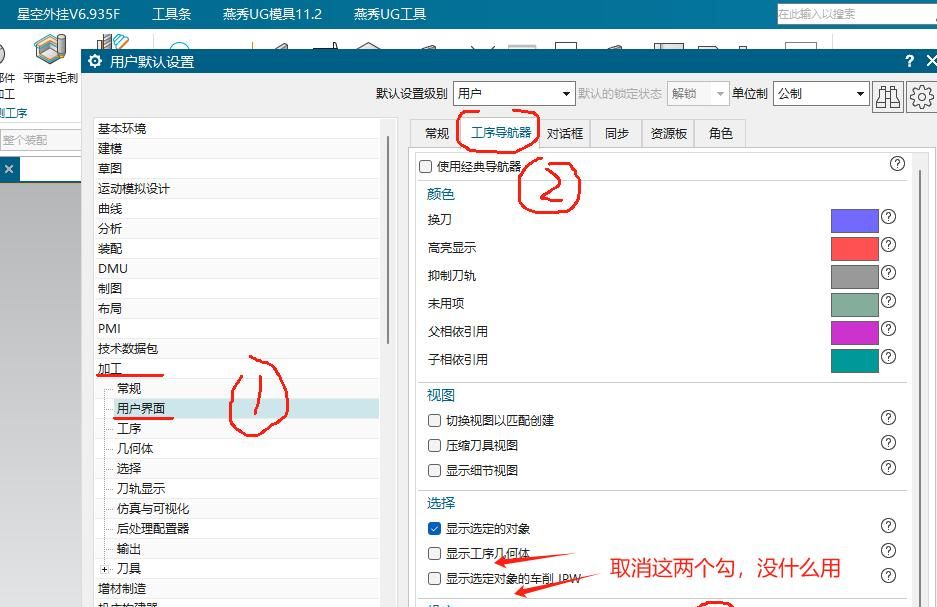Switch to the 对话框 tab

563,133
